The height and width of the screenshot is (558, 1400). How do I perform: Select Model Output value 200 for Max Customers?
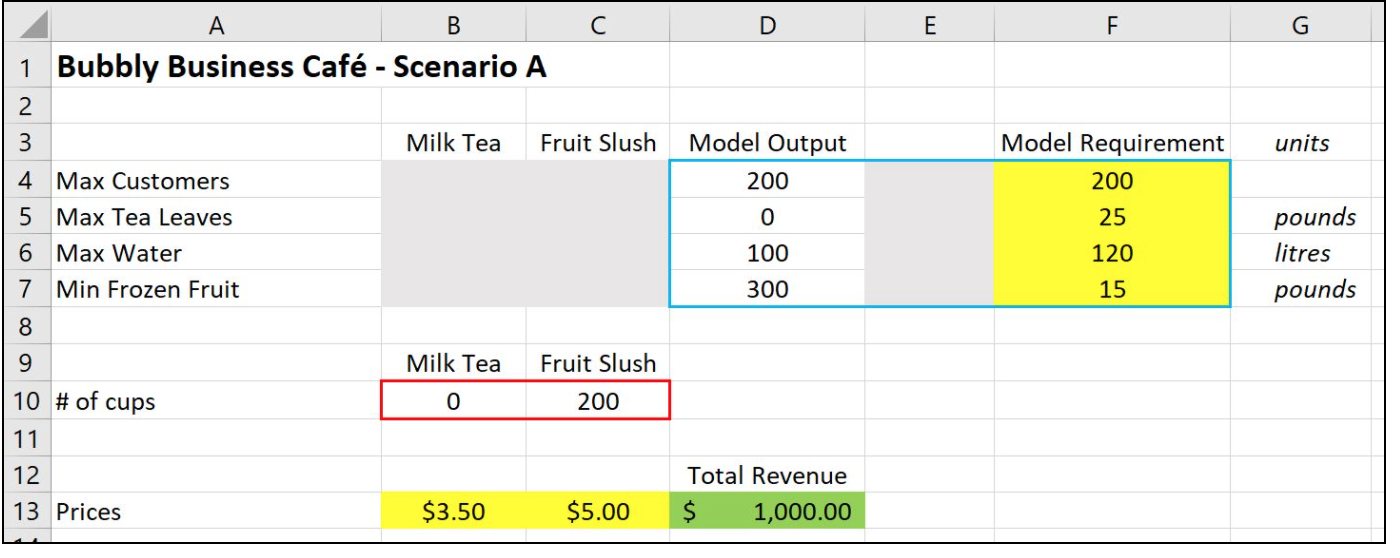(767, 180)
